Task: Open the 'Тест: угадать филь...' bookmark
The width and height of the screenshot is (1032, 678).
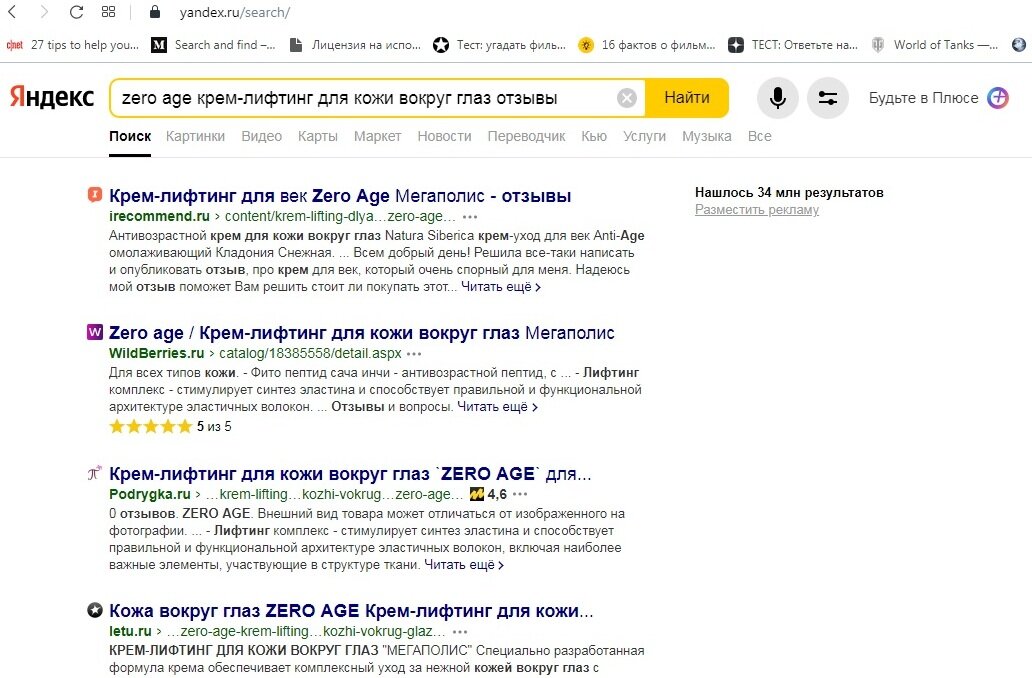Action: pyautogui.click(x=500, y=45)
